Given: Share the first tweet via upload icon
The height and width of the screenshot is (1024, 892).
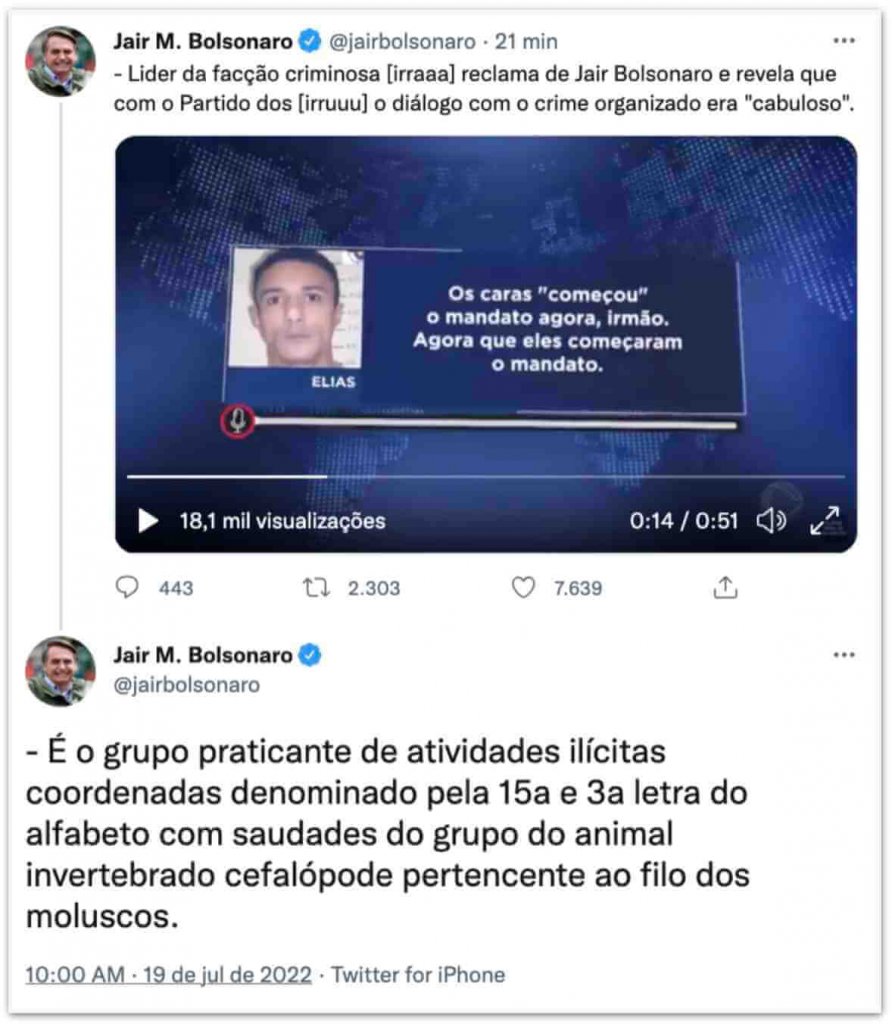Looking at the screenshot, I should coord(725,587).
